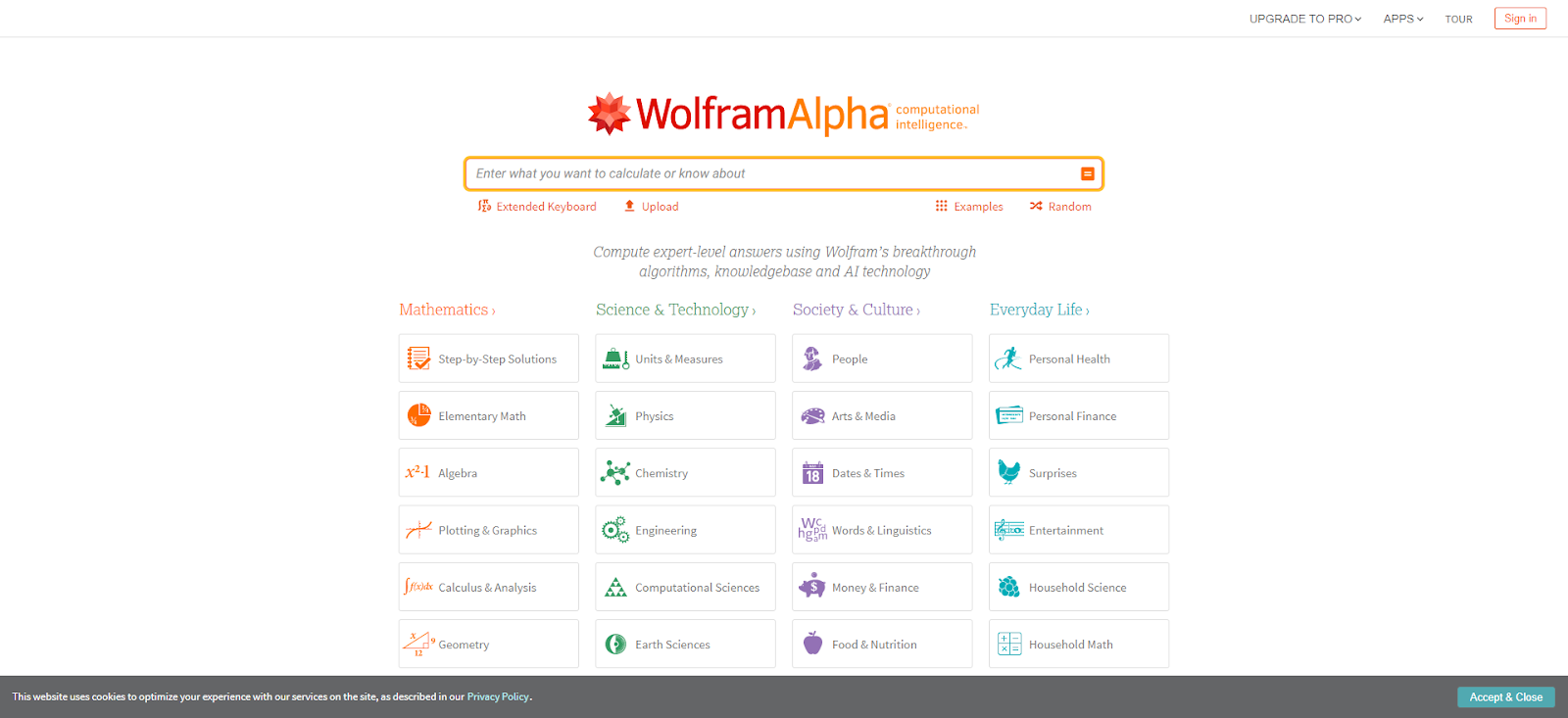This screenshot has width=1568, height=718.
Task: Open the Units & Measures label
Action: tap(679, 359)
